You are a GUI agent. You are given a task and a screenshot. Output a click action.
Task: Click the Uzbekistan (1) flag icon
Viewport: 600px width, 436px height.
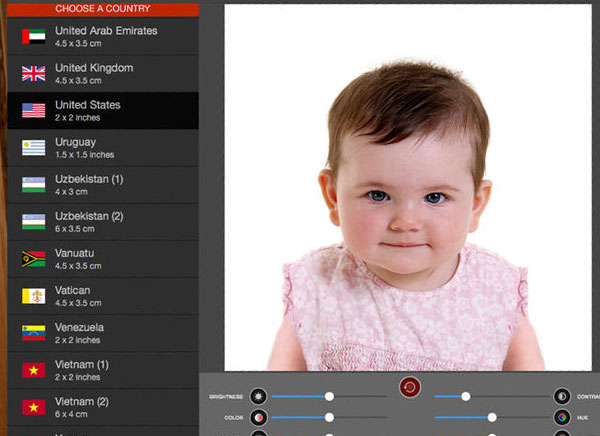(34, 185)
